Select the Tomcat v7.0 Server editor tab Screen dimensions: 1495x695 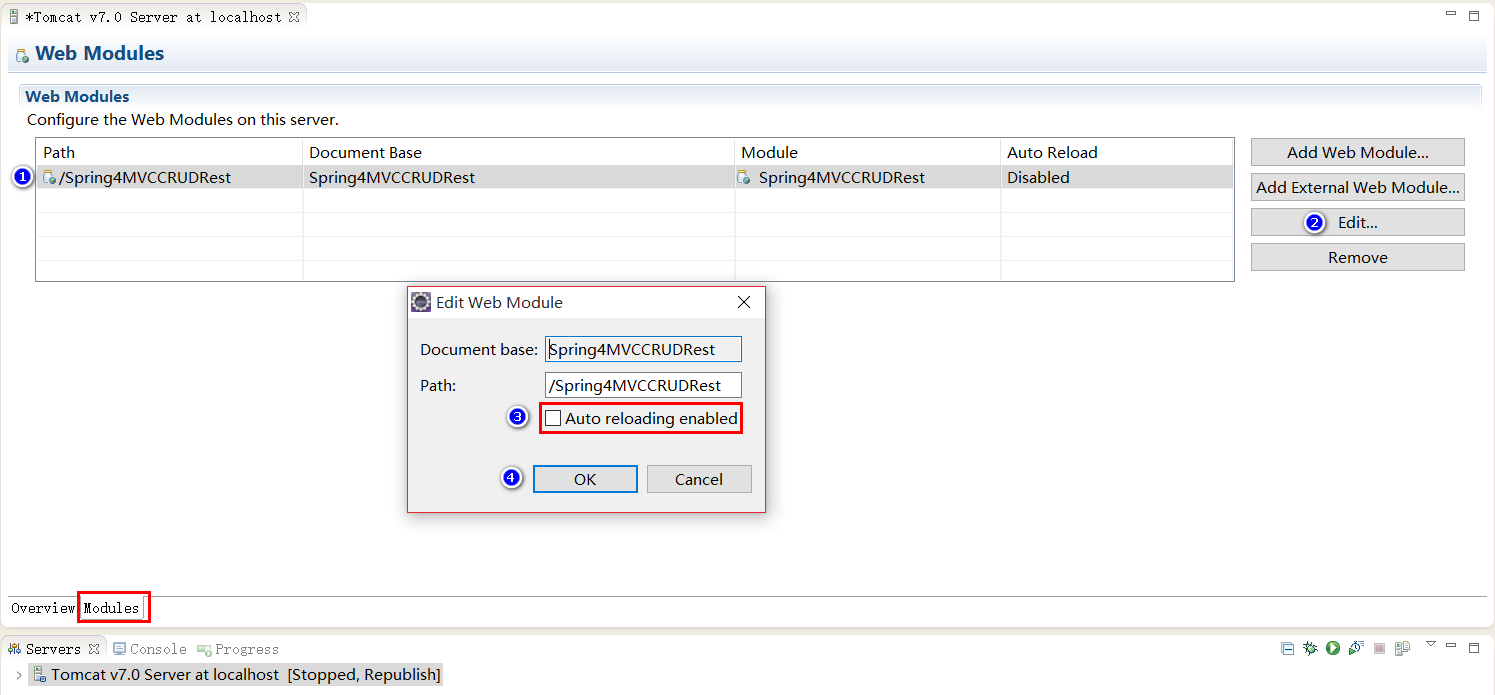click(x=153, y=17)
